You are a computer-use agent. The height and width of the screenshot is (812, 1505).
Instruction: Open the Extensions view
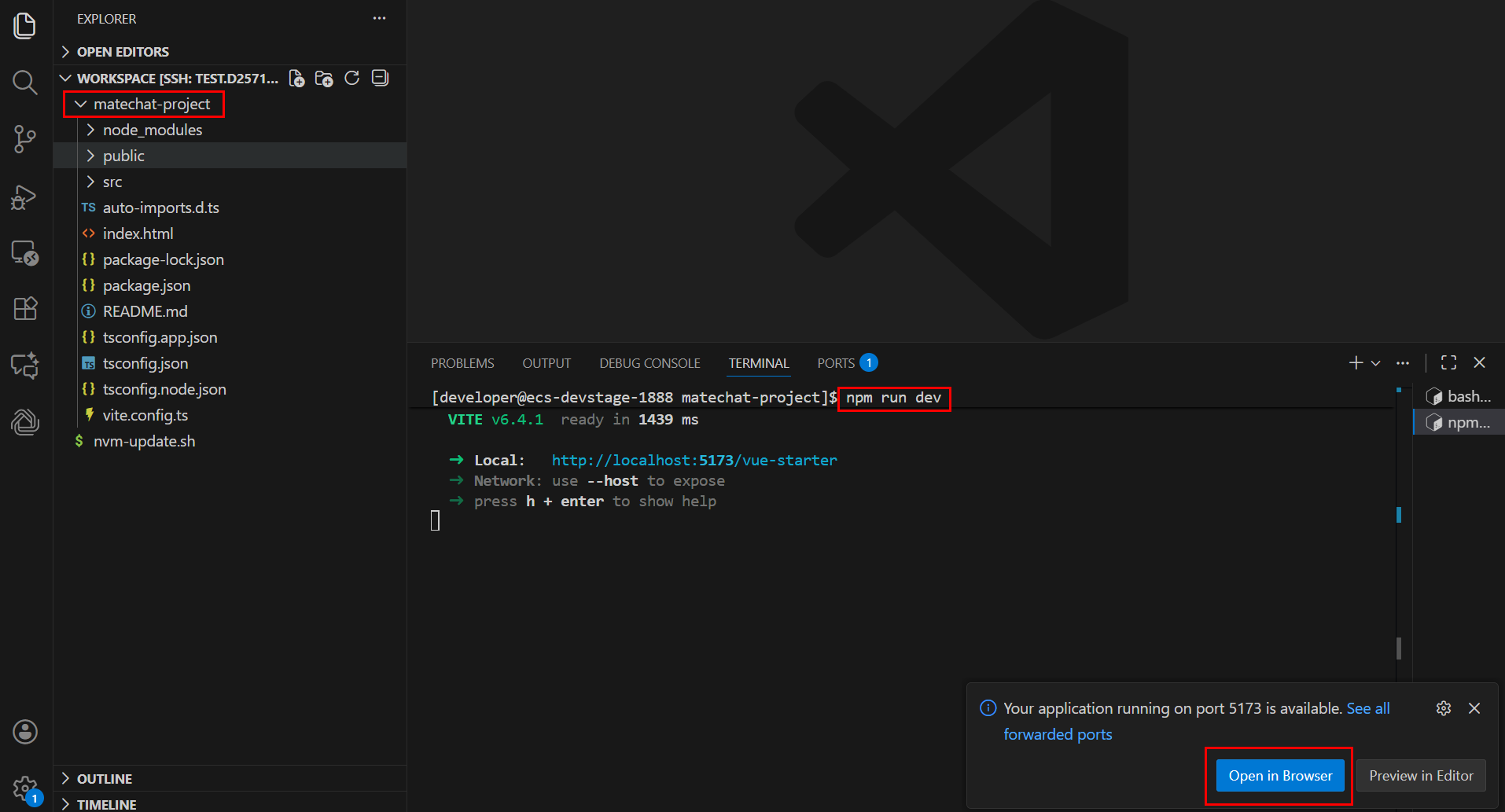click(24, 309)
